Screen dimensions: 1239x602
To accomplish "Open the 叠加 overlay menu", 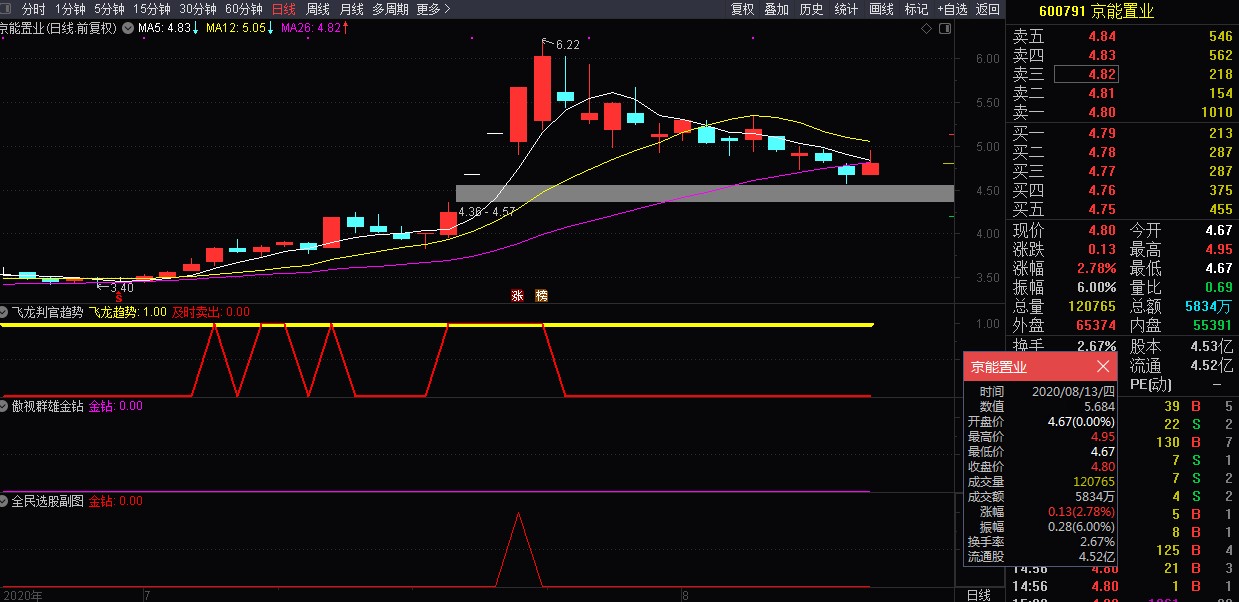I will click(776, 9).
